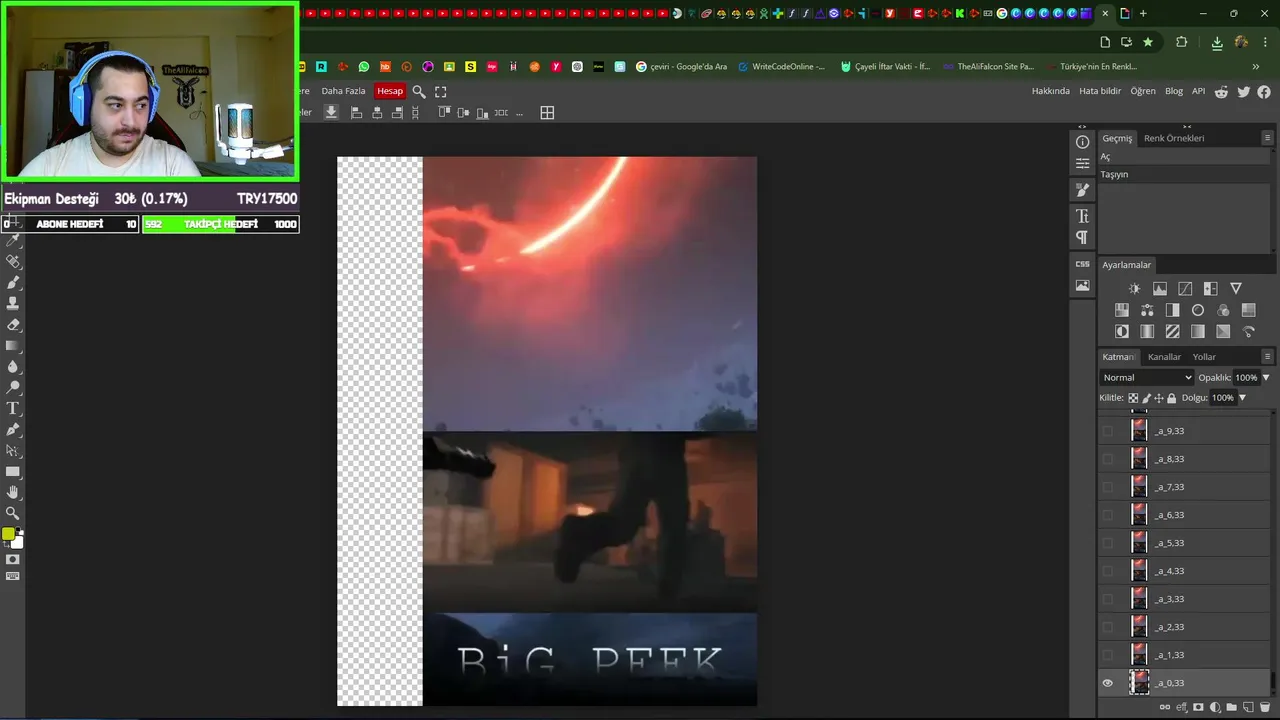1280x720 pixels.
Task: Select the Dodge tool
Action: (13, 387)
